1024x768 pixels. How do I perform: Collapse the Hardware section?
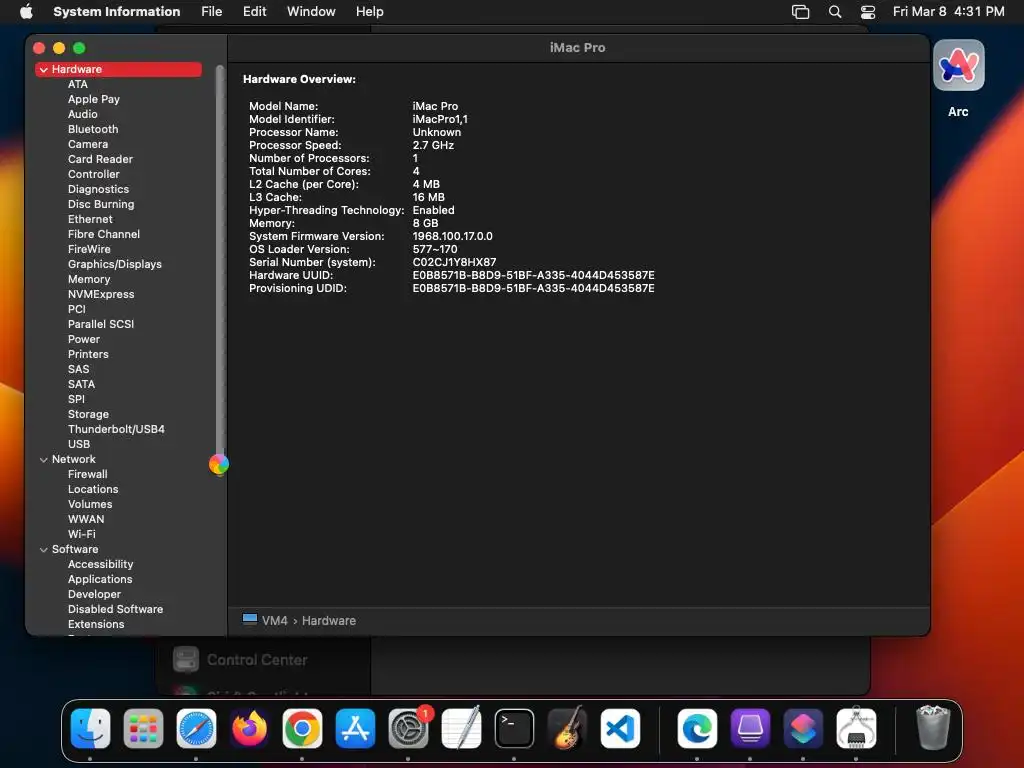pyautogui.click(x=44, y=69)
